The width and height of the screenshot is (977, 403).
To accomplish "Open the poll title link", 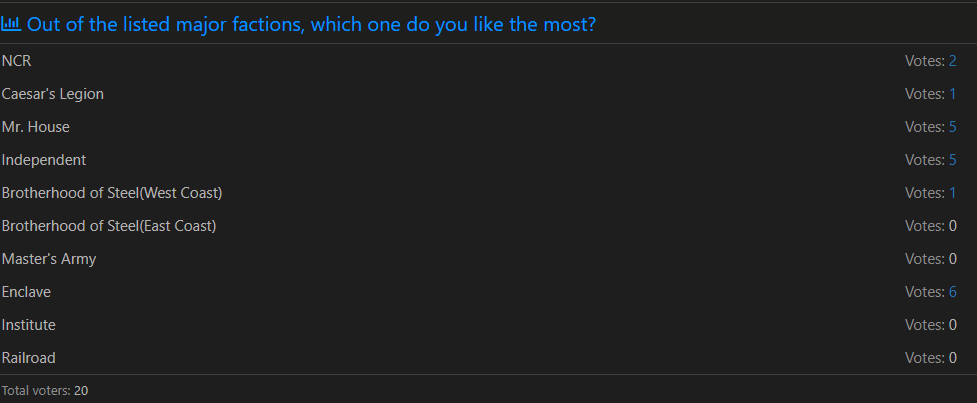I will (x=312, y=25).
